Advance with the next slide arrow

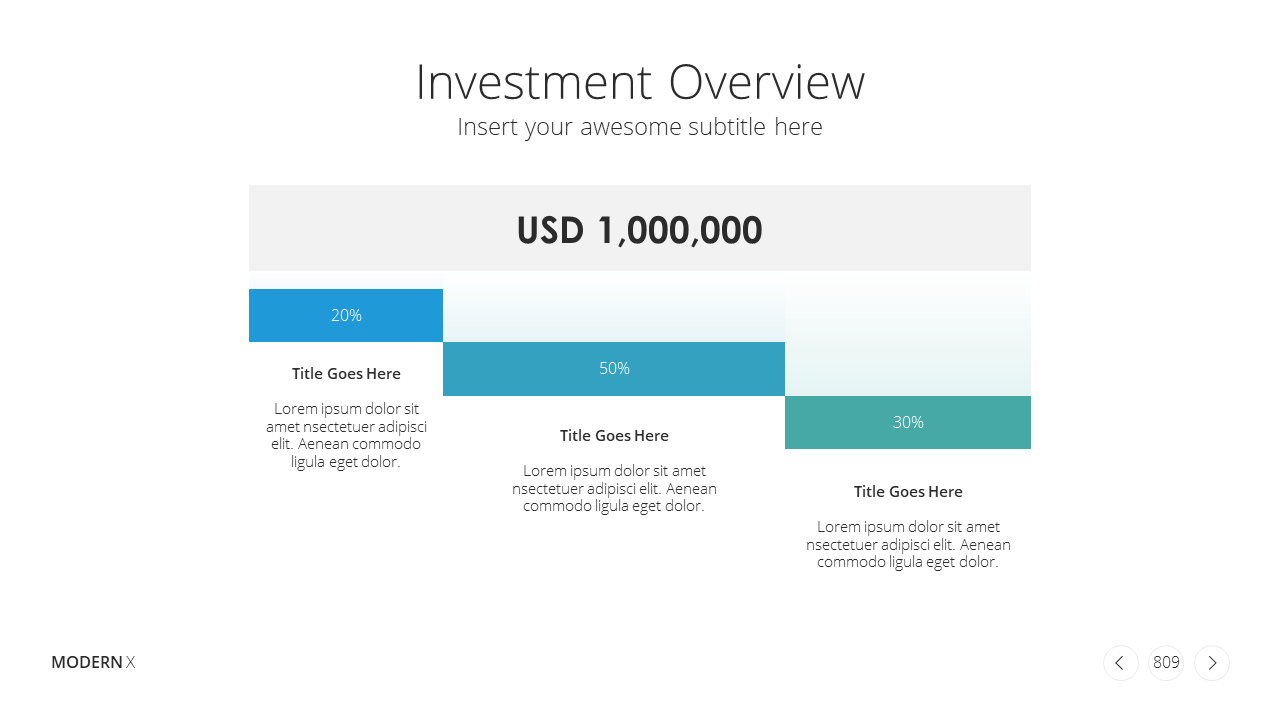point(1212,663)
